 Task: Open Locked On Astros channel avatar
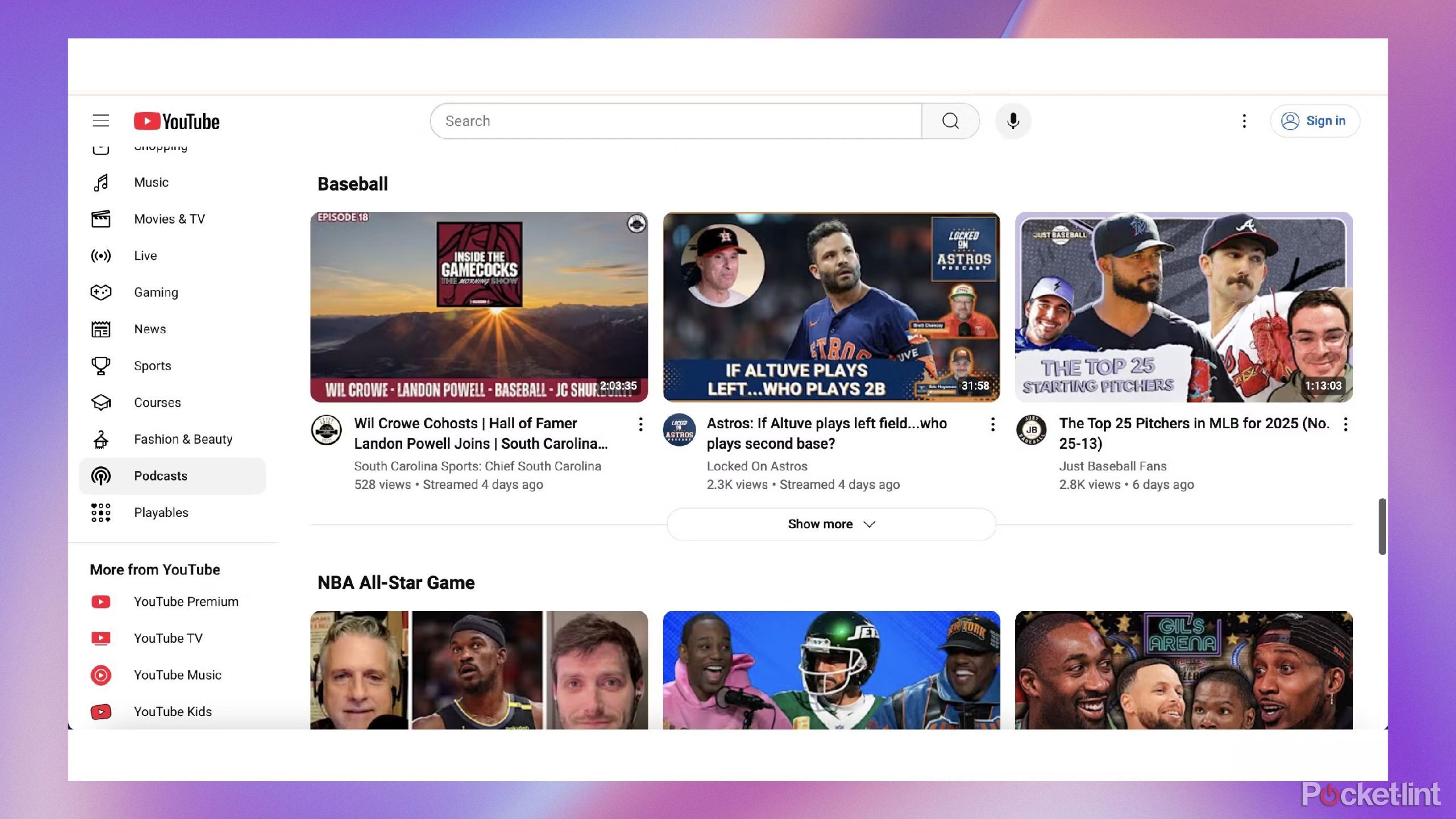679,430
